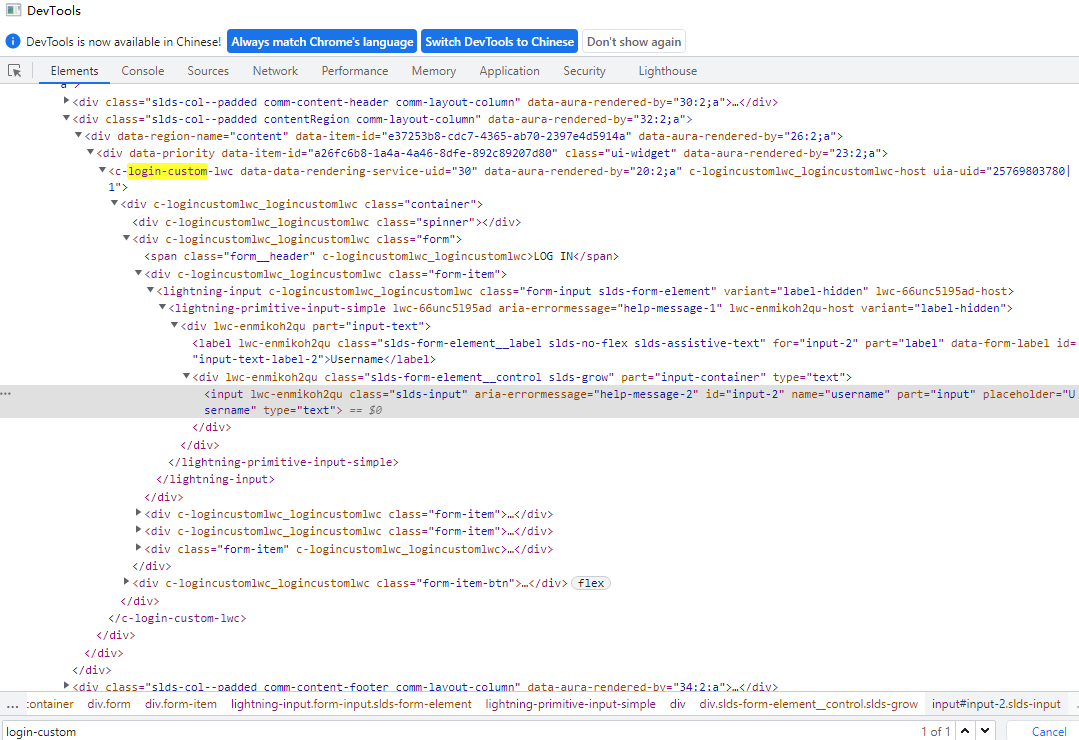Collapse the div with class form

tap(126, 239)
